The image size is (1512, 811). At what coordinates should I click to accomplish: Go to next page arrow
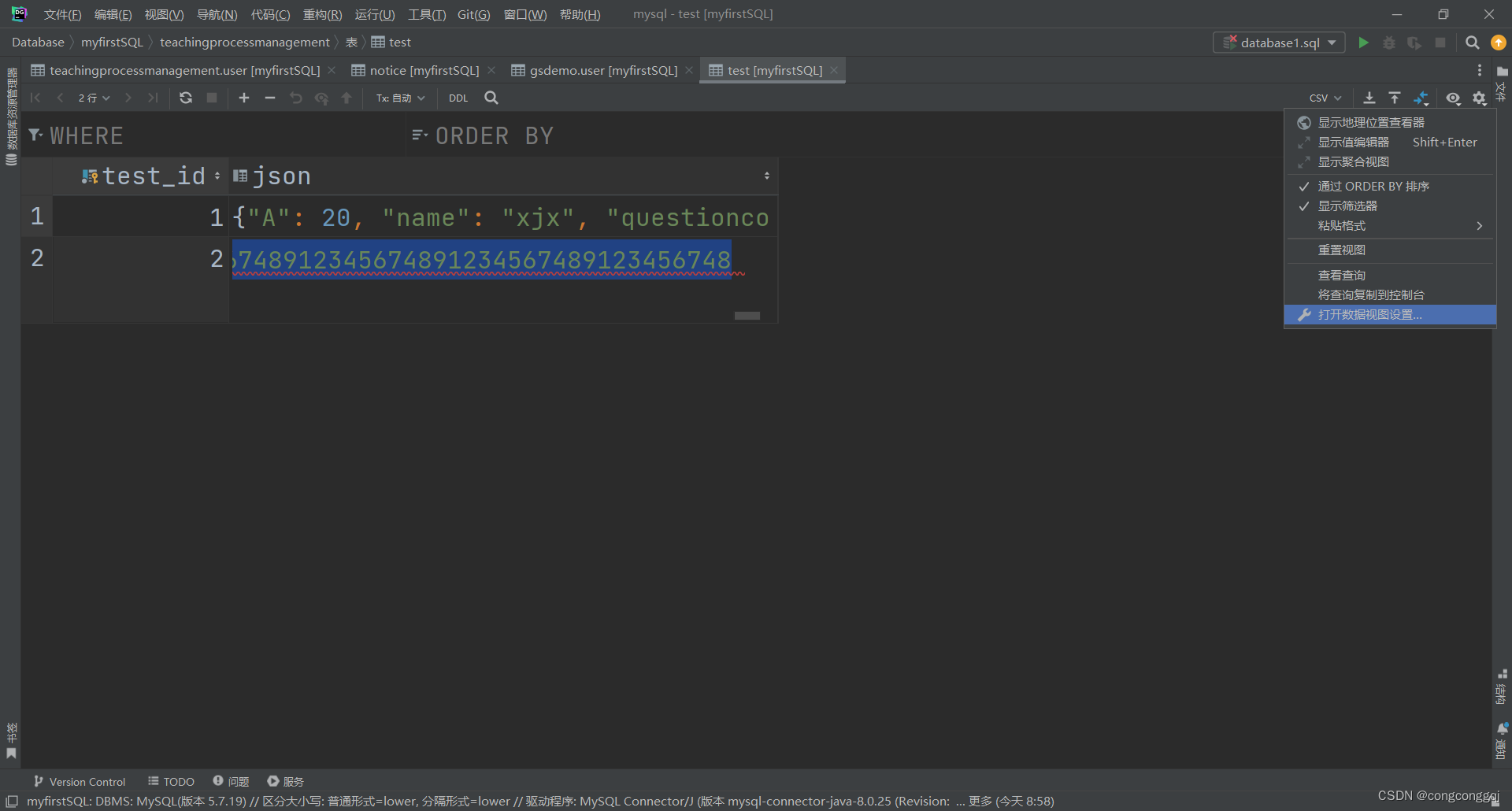[x=128, y=98]
